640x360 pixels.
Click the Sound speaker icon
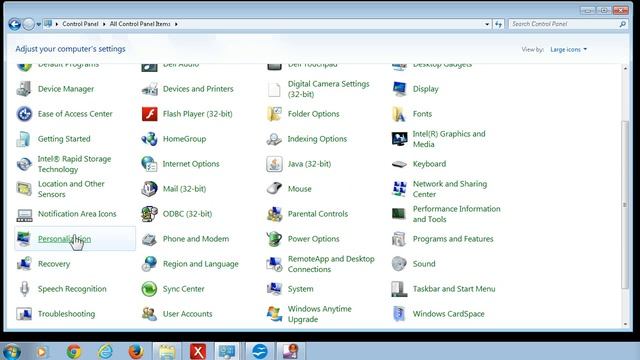click(399, 264)
